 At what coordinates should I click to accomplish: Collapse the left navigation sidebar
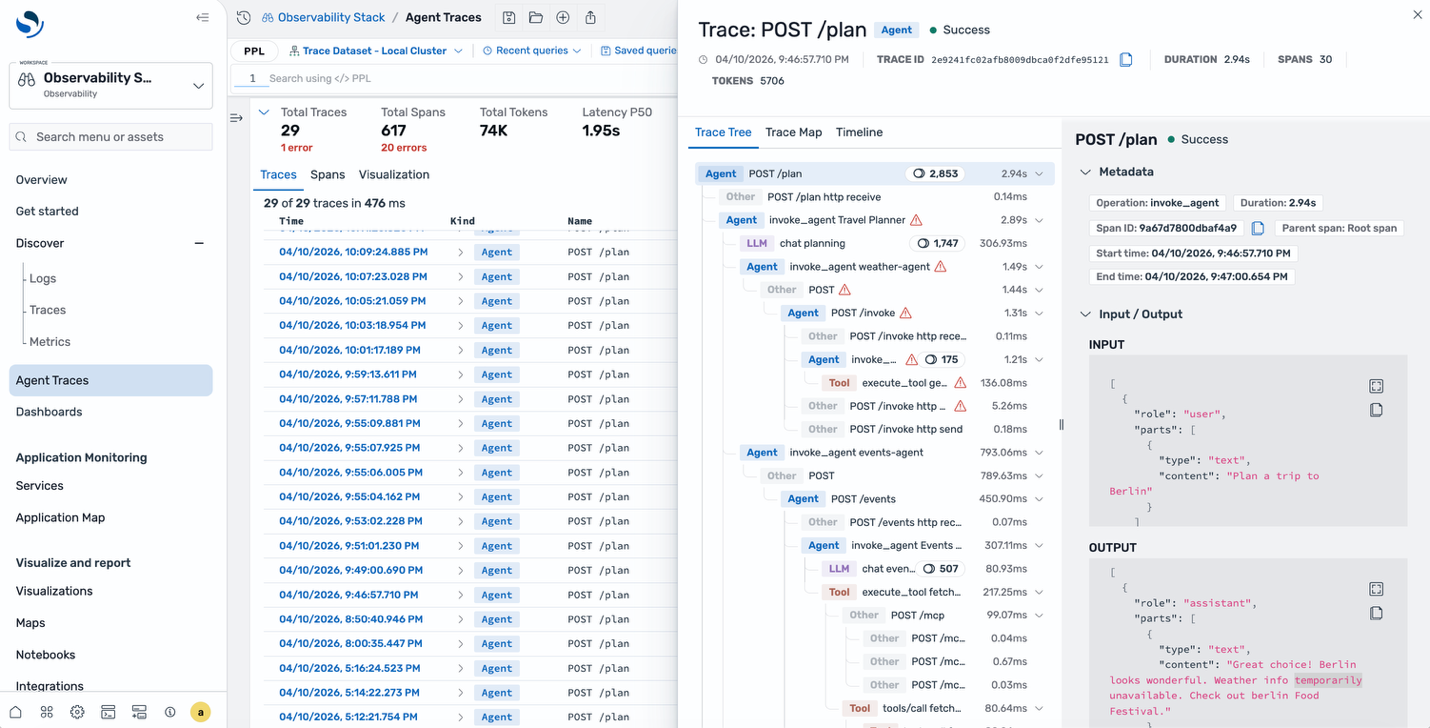tap(202, 17)
